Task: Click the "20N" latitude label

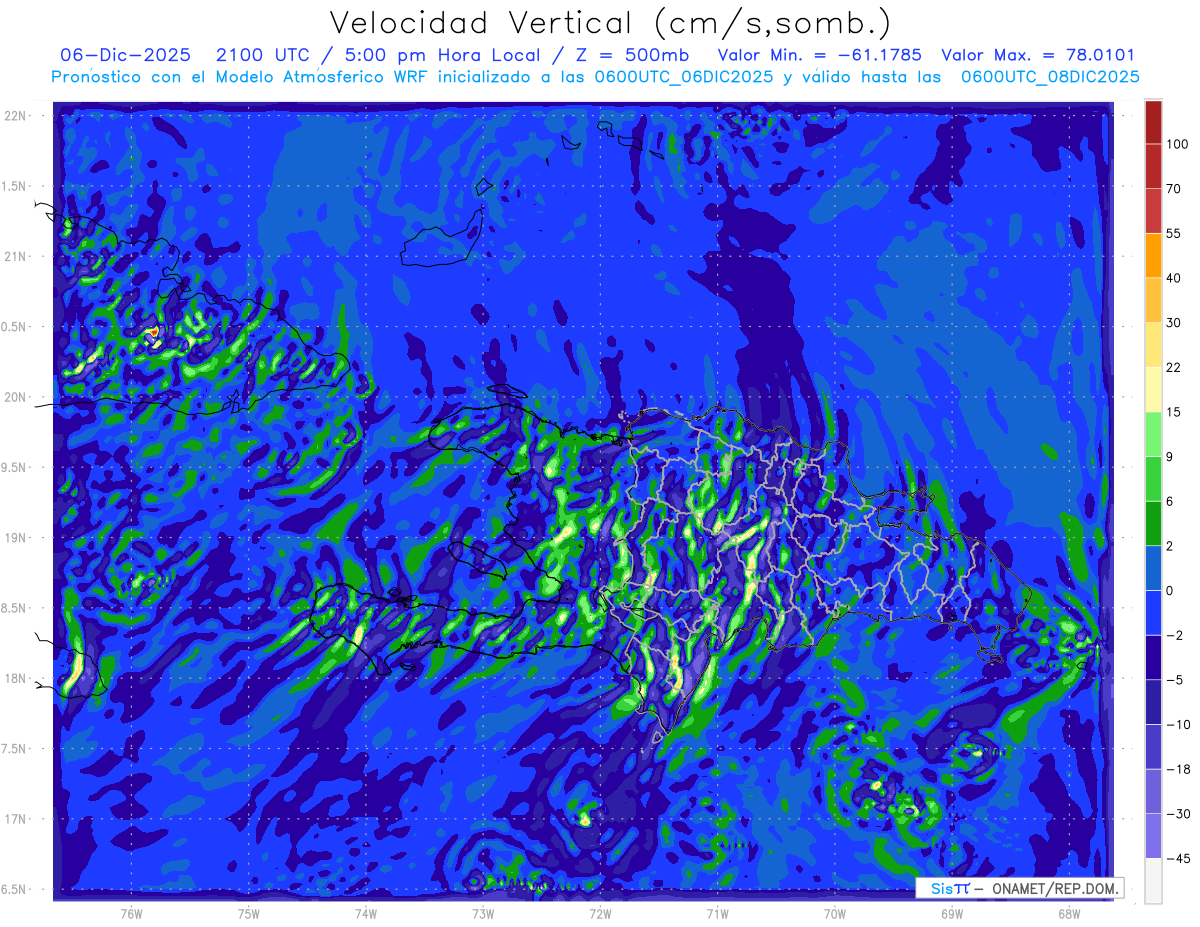Action: coord(15,397)
